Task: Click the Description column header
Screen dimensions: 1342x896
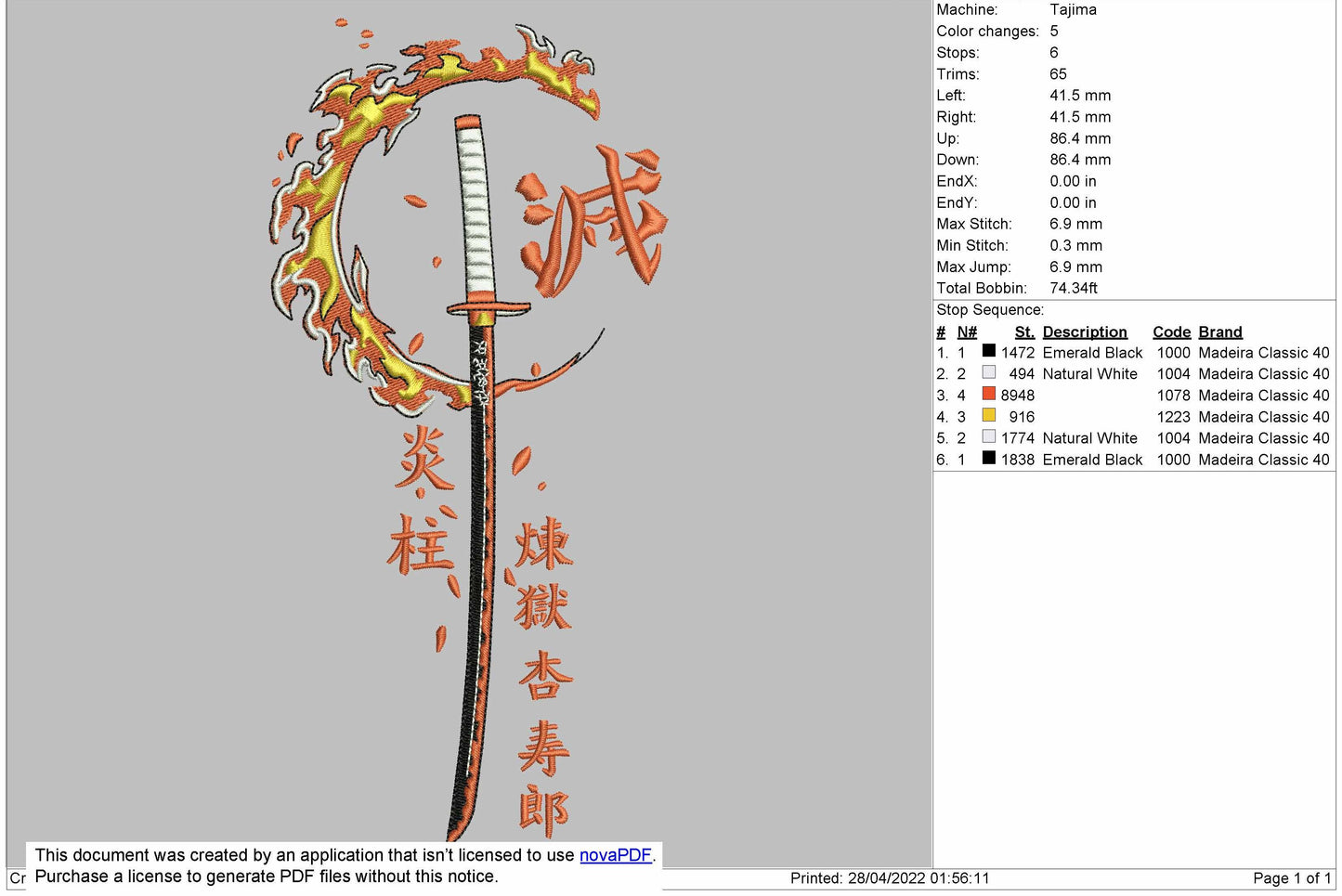Action: 1084,331
